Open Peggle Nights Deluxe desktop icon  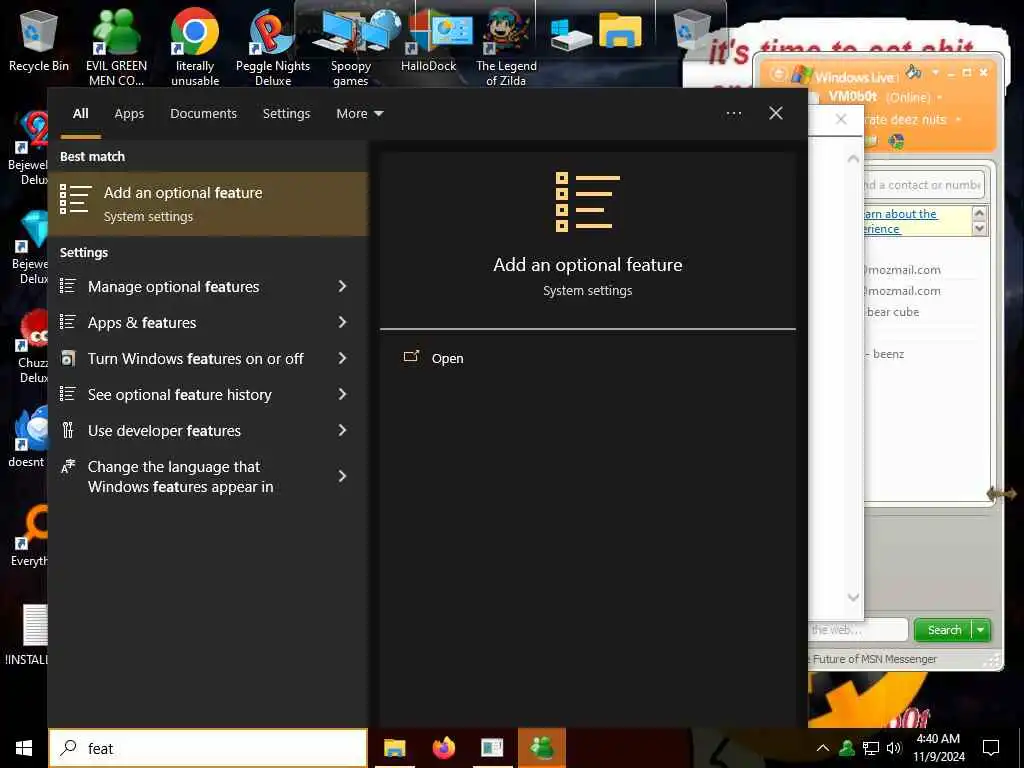pyautogui.click(x=273, y=46)
